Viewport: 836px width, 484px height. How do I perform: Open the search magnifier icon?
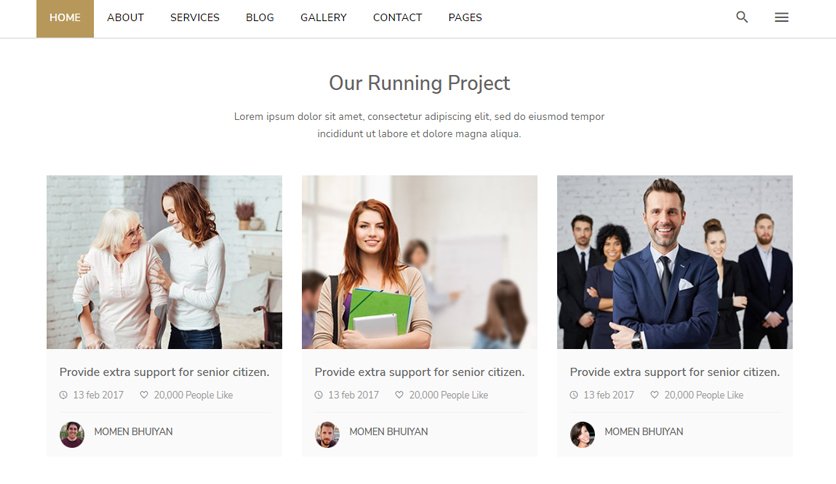[x=742, y=17]
